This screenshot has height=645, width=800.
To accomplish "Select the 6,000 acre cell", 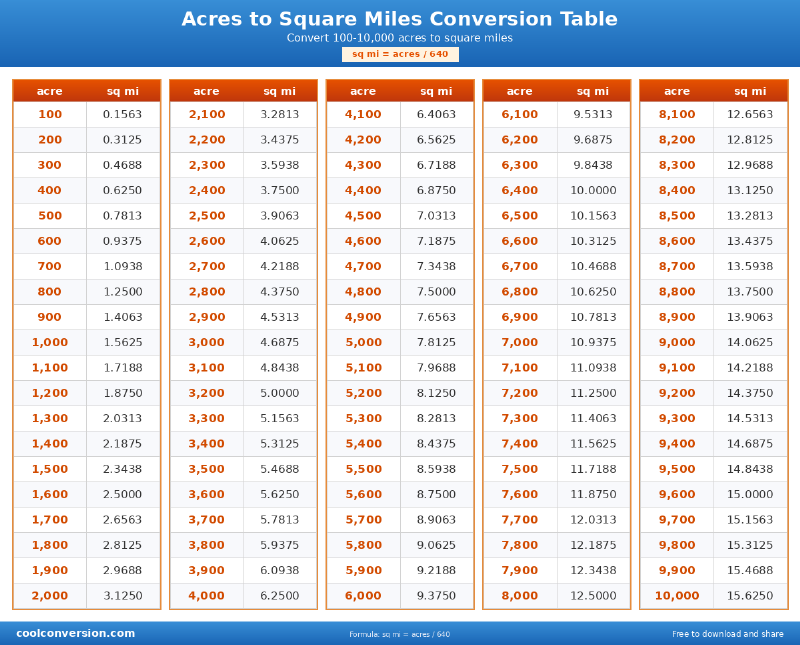I will pyautogui.click(x=363, y=596).
